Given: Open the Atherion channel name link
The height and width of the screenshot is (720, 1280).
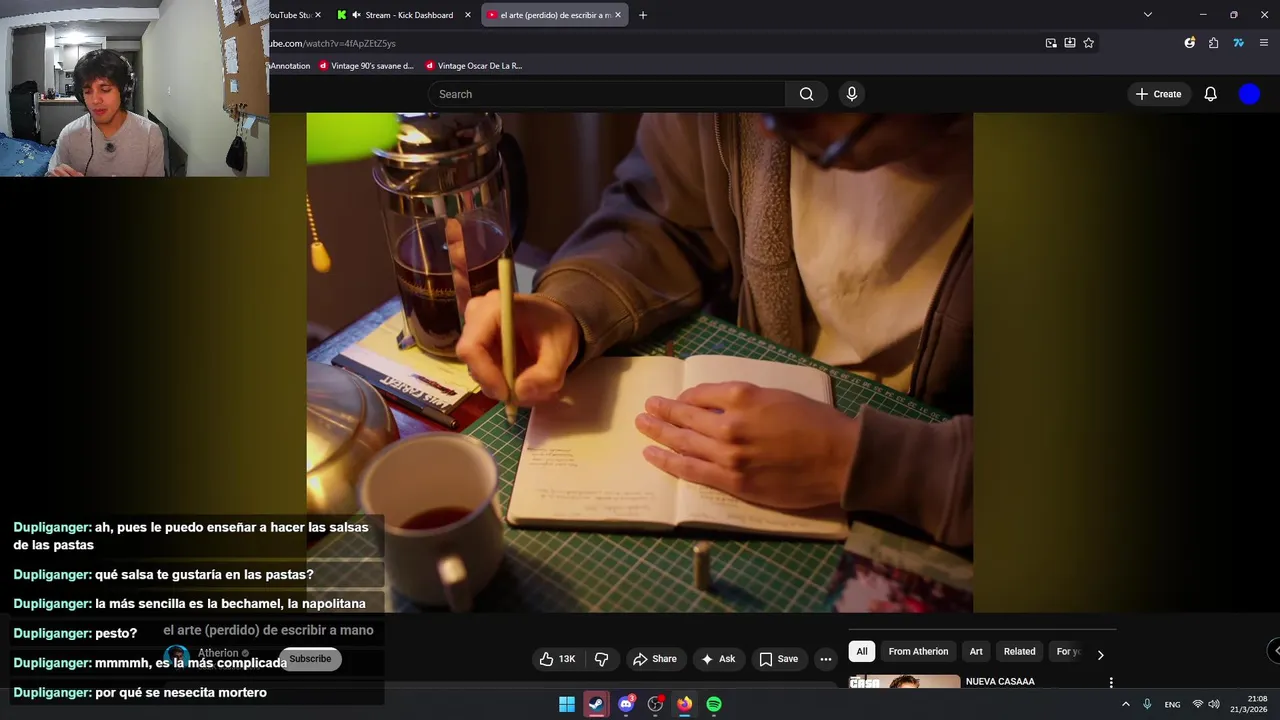Looking at the screenshot, I should [x=218, y=653].
